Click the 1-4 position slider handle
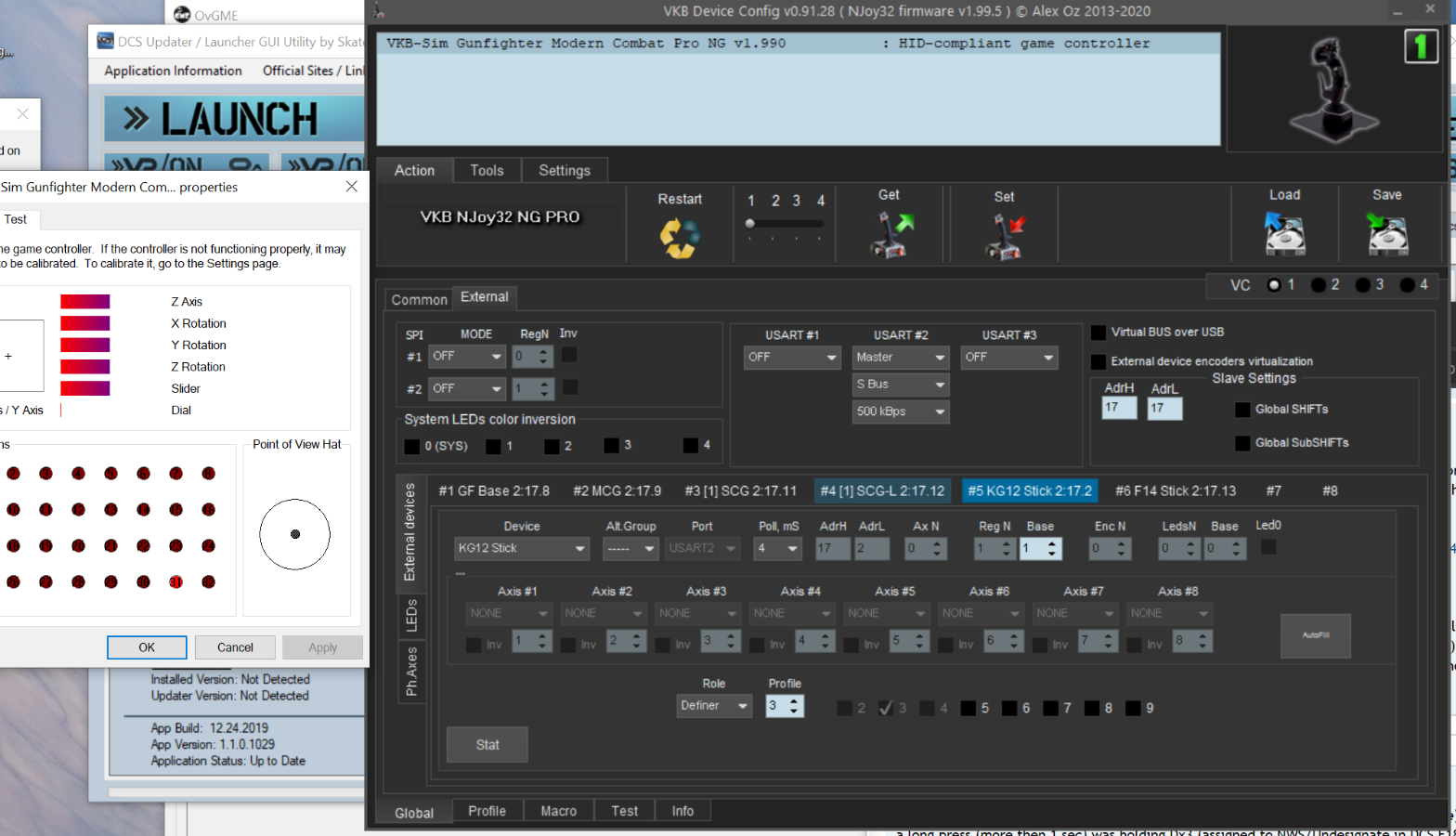The height and width of the screenshot is (836, 1456). coord(750,224)
